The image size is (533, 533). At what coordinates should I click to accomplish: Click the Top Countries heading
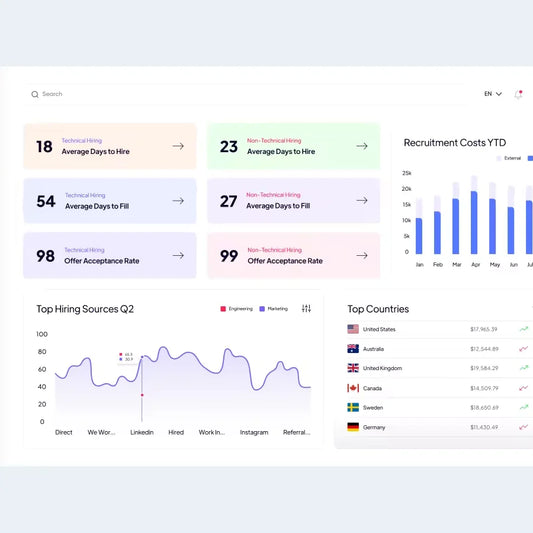[378, 309]
